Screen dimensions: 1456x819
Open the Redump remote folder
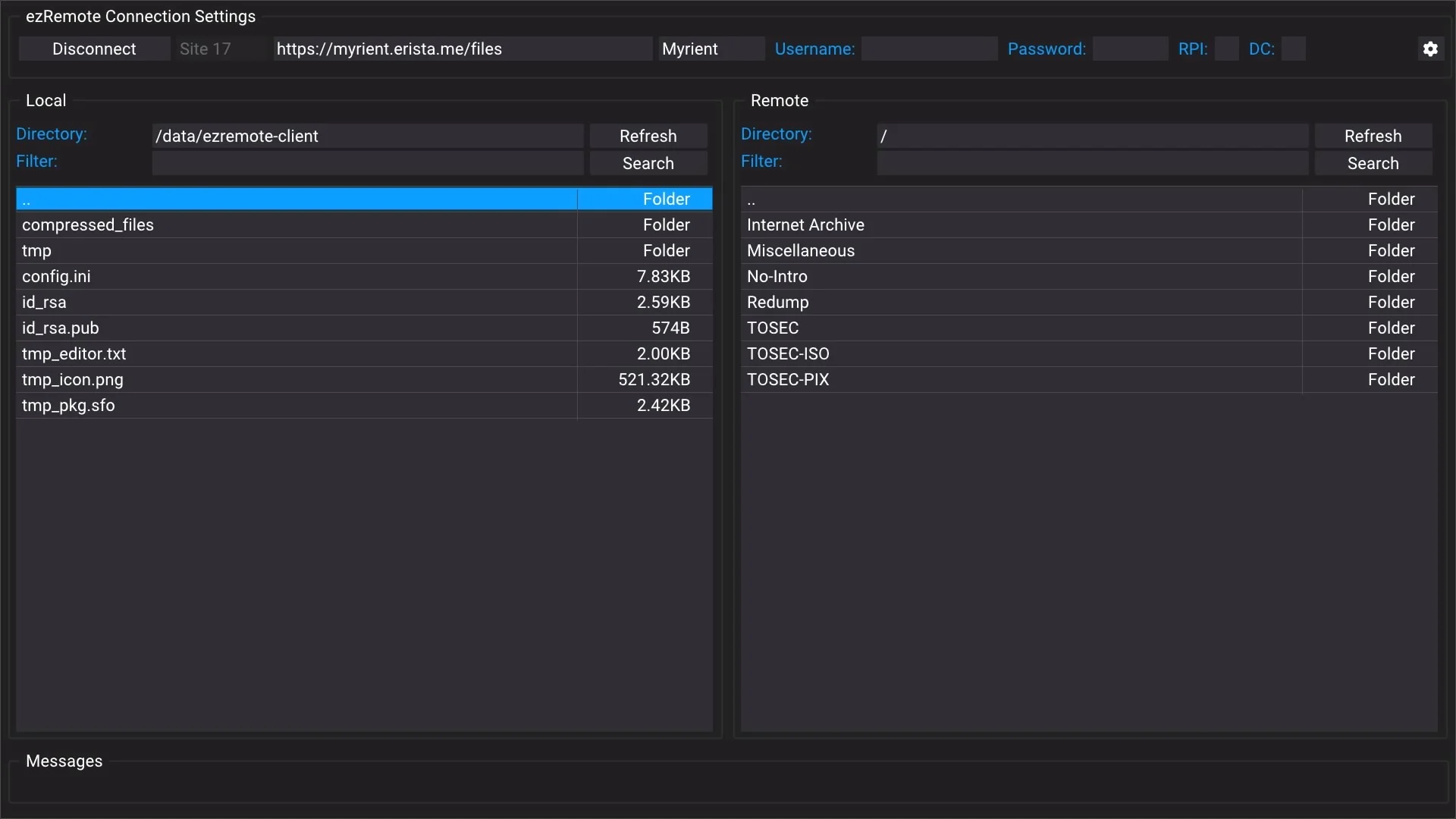[777, 303]
